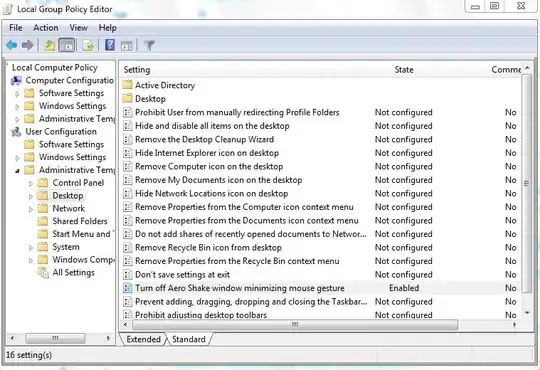This screenshot has width=540, height=370.
Task: Open the View menu
Action: pyautogui.click(x=79, y=28)
